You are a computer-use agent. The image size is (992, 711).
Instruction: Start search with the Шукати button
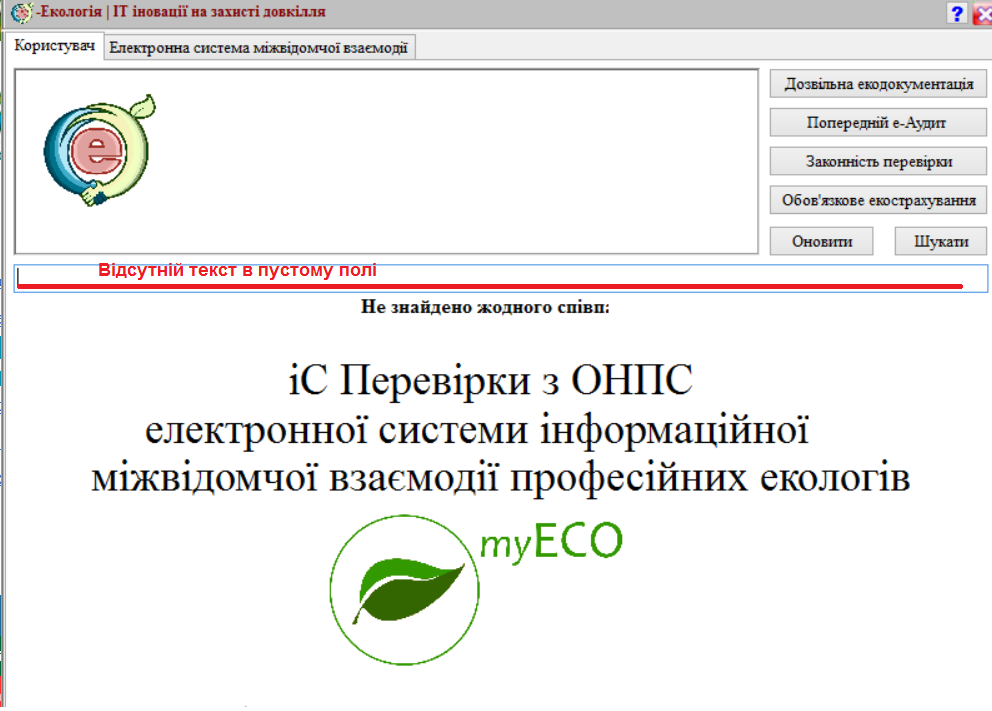(941, 241)
